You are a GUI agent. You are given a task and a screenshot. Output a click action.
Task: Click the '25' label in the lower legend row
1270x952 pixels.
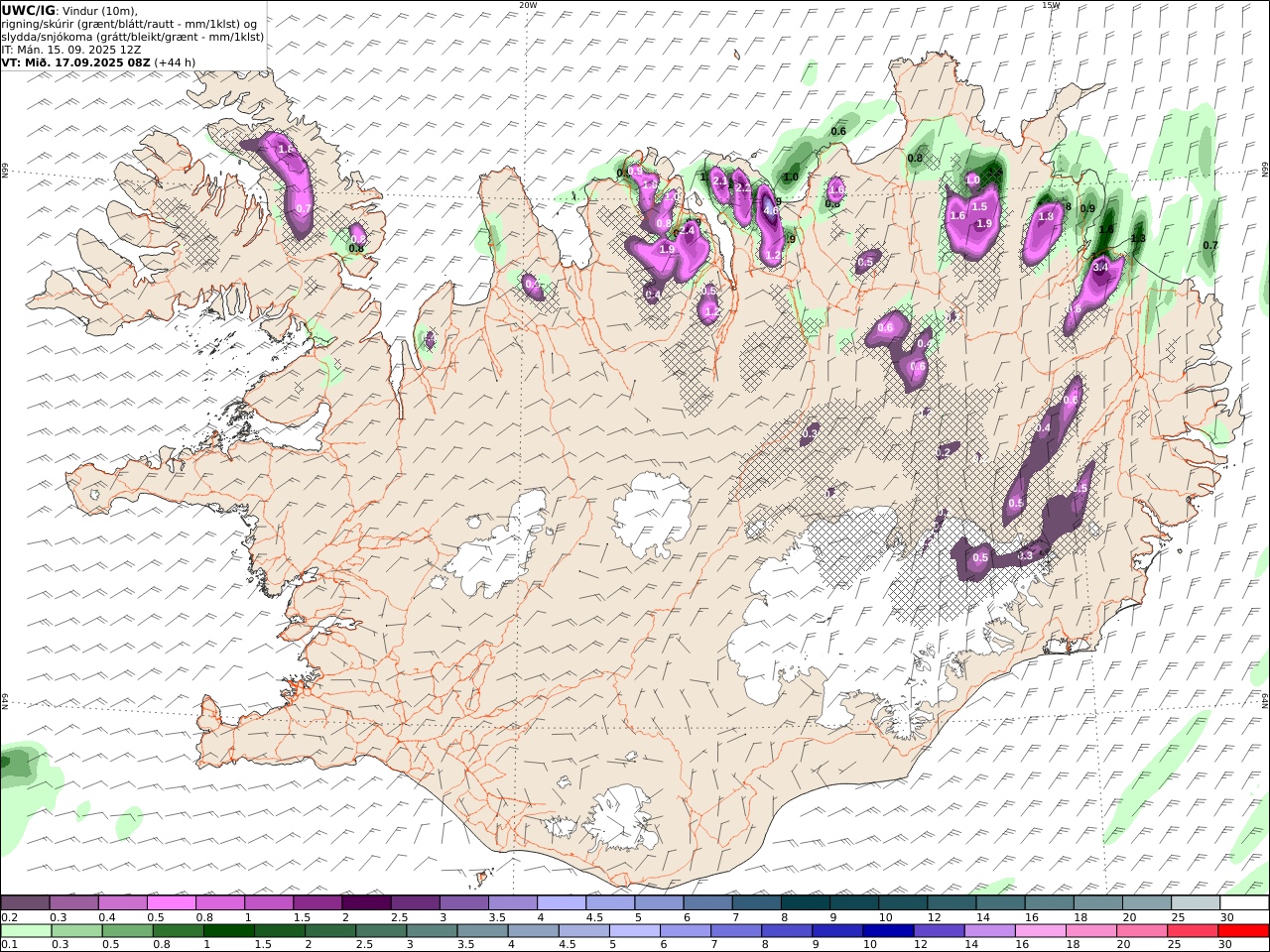pyautogui.click(x=1176, y=945)
